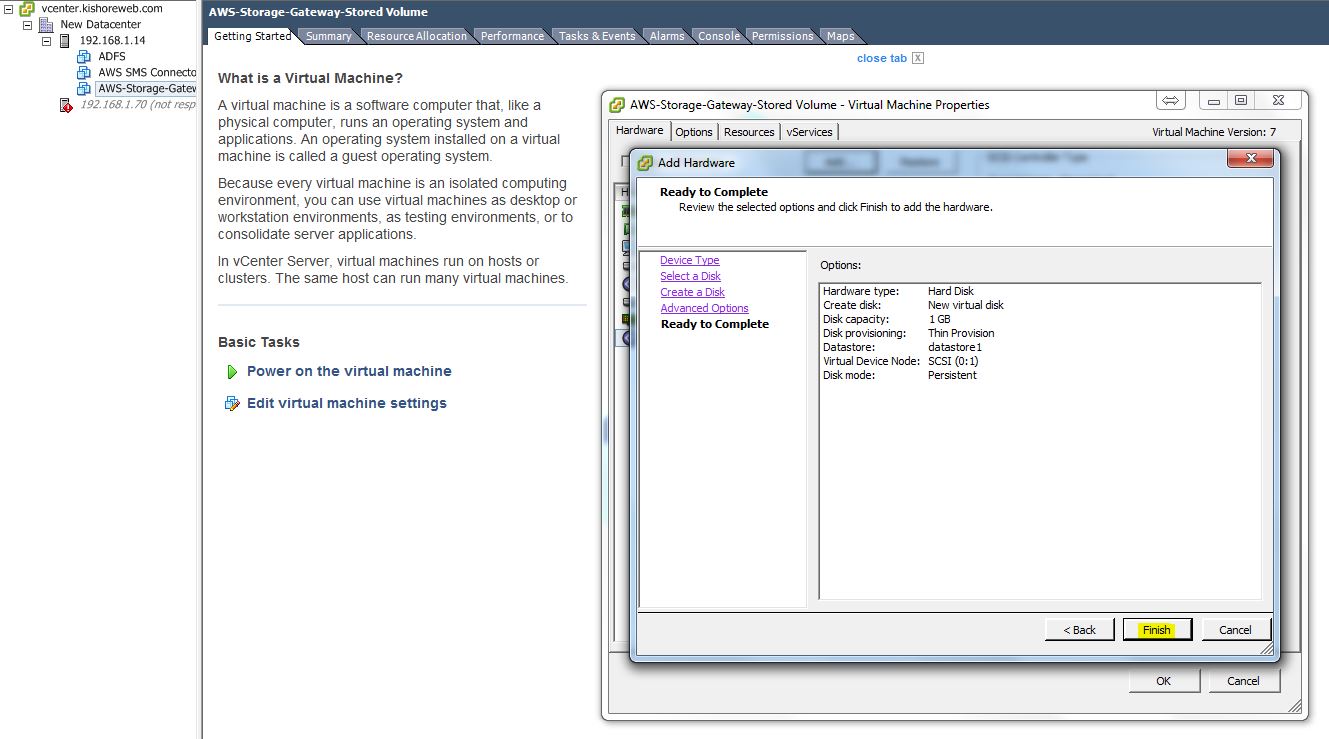Select the AWS-Storage-Gateway VM in the tree

coord(146,89)
